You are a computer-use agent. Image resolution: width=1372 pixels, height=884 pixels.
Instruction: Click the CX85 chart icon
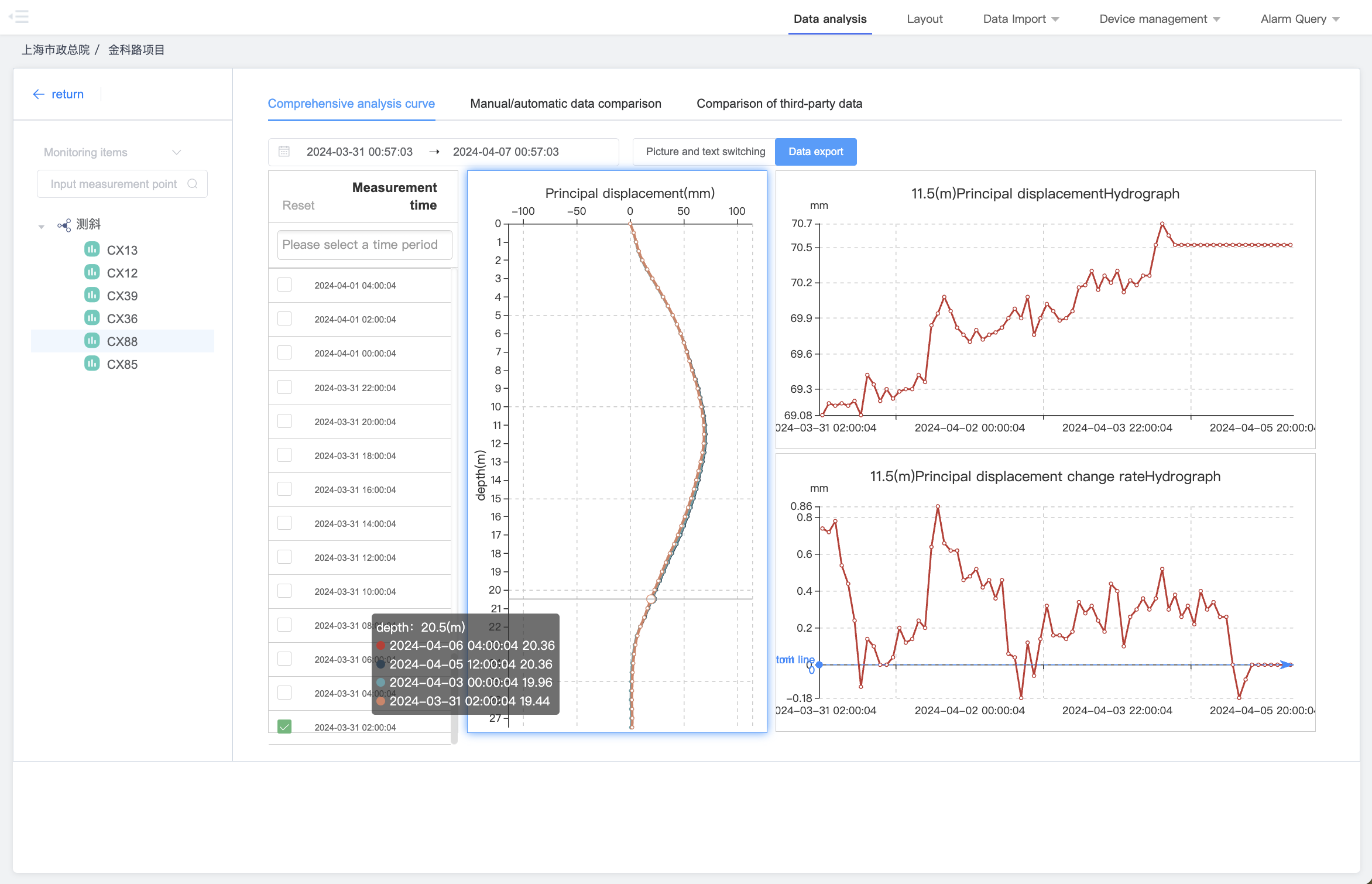pyautogui.click(x=92, y=364)
